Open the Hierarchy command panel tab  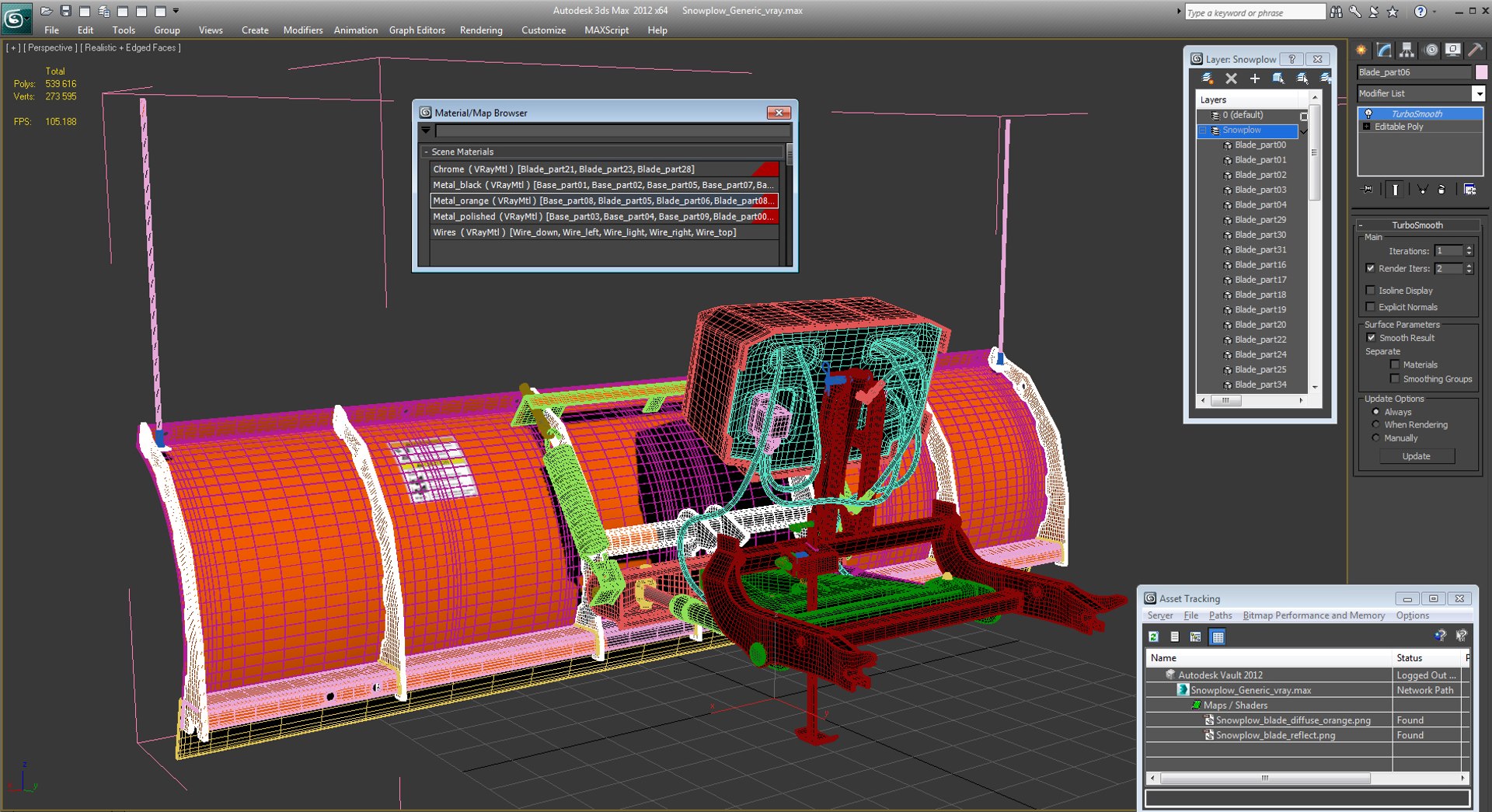click(x=1407, y=51)
